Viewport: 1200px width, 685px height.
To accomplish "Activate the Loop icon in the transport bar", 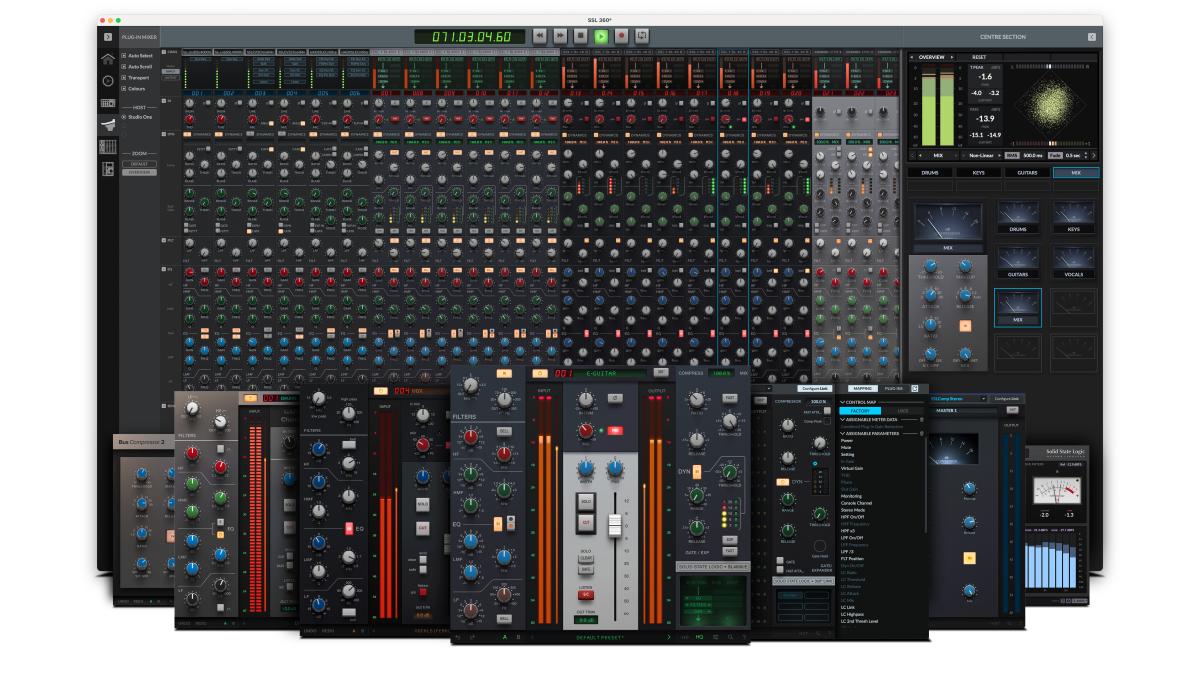I will point(642,35).
